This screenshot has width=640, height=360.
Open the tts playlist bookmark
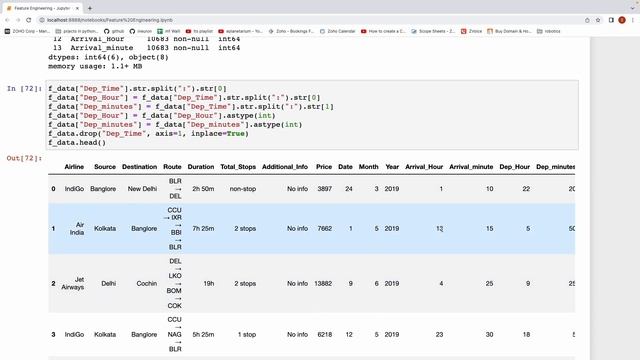pos(199,31)
